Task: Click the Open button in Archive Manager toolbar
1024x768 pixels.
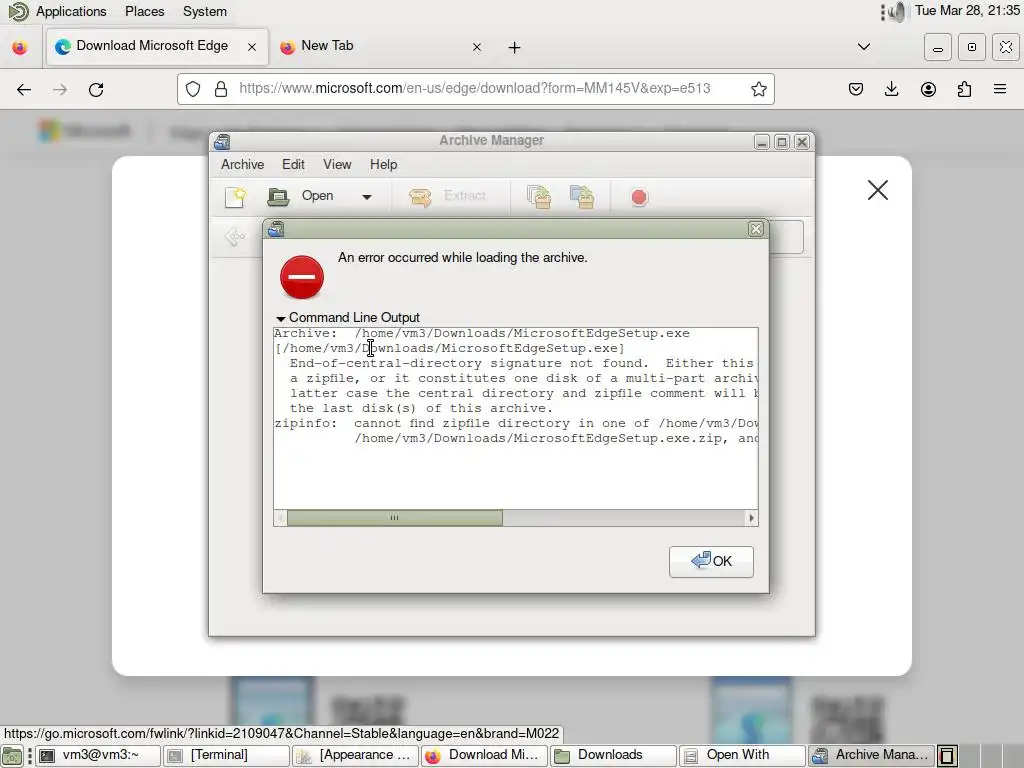Action: click(301, 196)
